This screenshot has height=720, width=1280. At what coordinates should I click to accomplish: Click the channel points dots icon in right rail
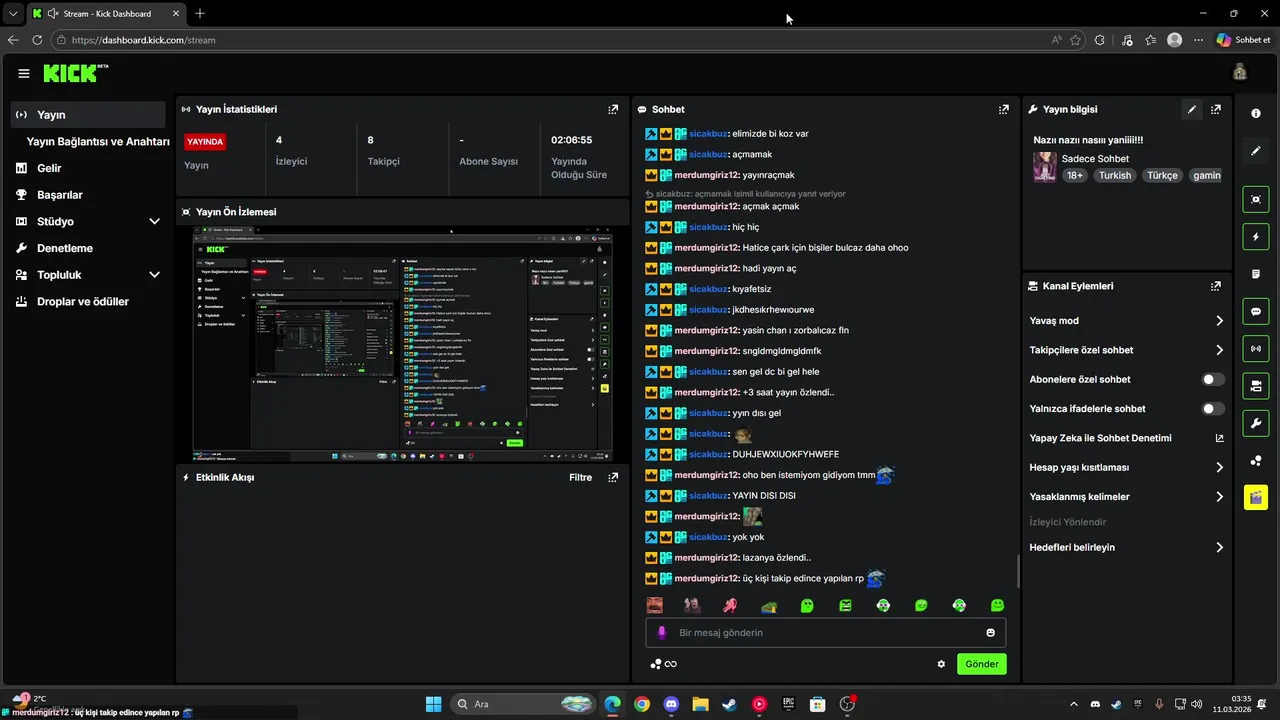(x=1256, y=460)
